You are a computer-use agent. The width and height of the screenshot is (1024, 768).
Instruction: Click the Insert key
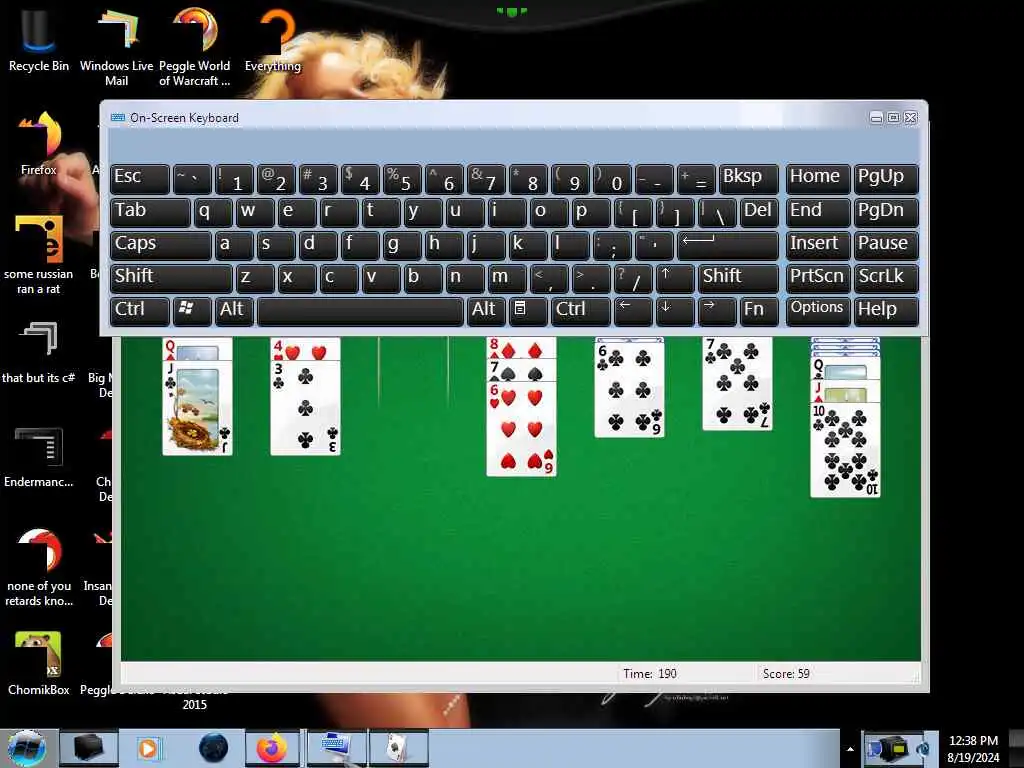point(818,245)
